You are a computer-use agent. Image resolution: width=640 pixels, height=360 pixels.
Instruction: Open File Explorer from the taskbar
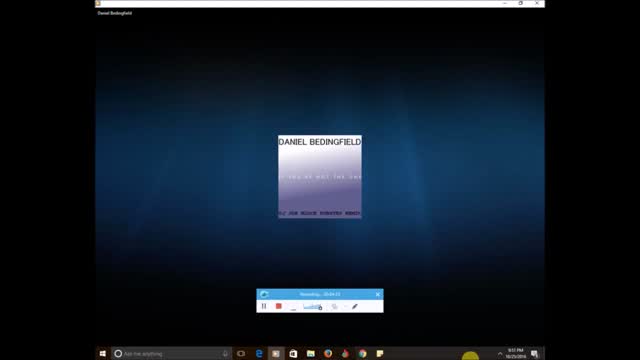(x=311, y=353)
